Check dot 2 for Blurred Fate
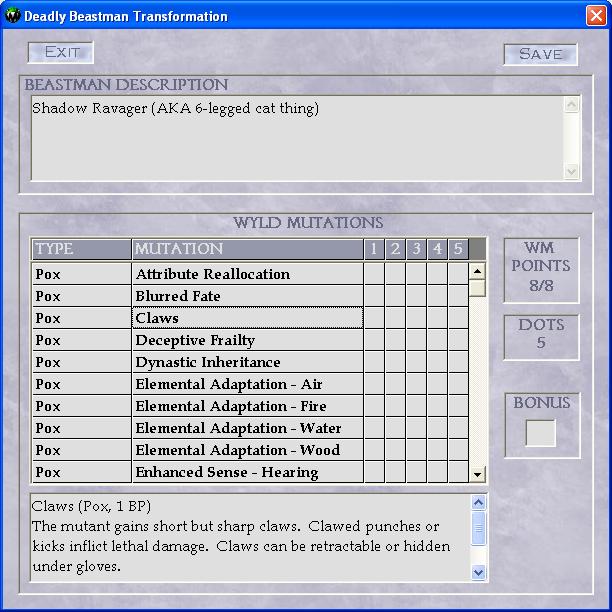 click(395, 296)
